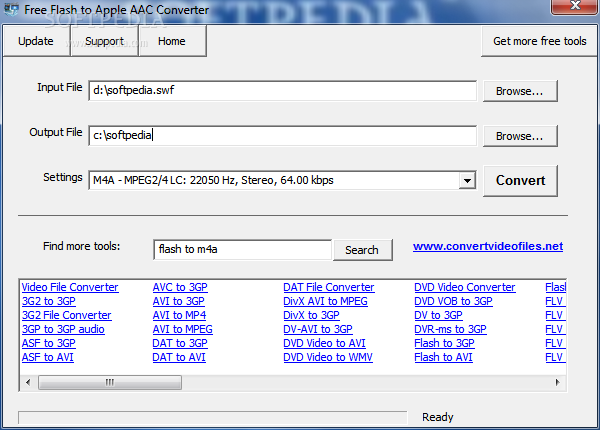Open DVD Video to AVI link
The width and height of the screenshot is (600, 430).
324,343
